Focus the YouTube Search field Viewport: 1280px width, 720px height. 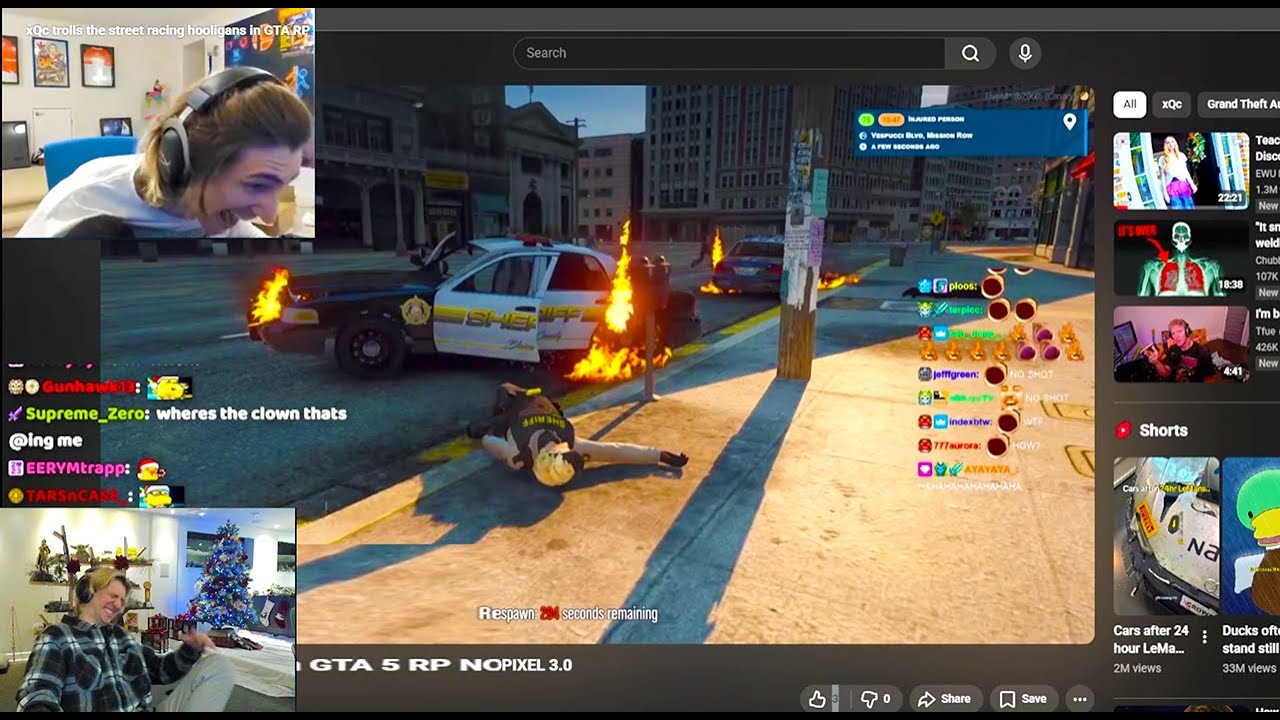(x=729, y=53)
